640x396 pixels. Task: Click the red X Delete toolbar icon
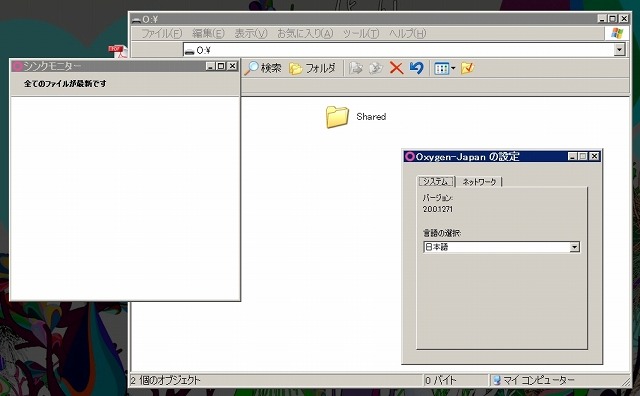tap(396, 68)
